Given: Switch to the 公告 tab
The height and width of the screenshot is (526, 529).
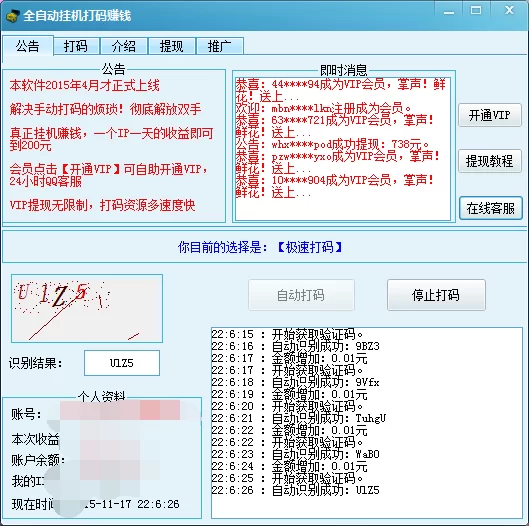Looking at the screenshot, I should [28, 46].
